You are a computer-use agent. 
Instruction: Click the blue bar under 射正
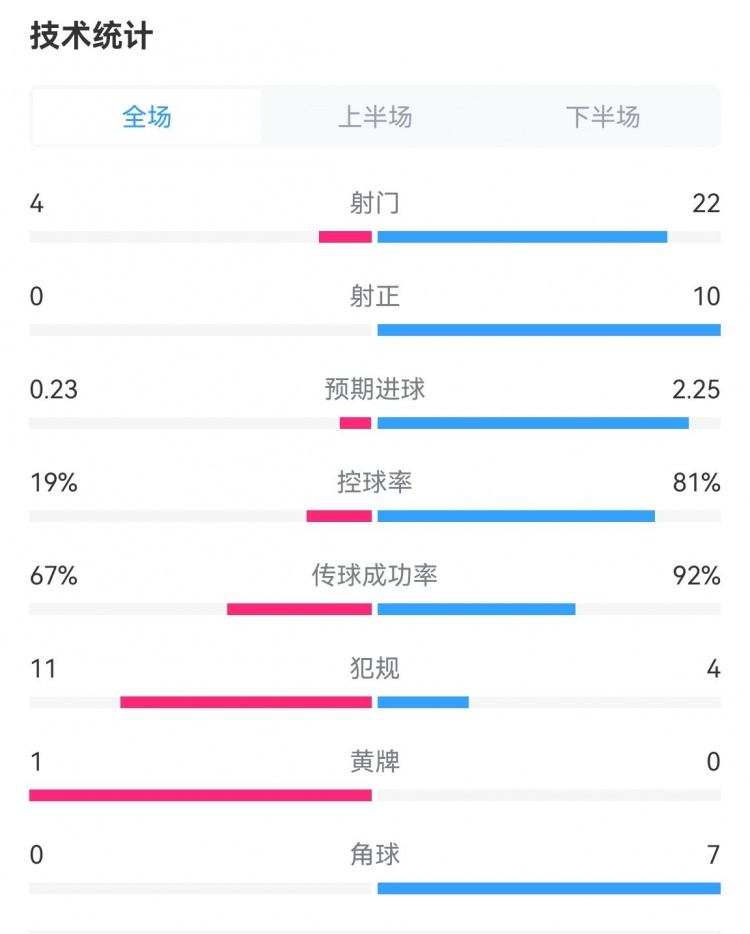pos(549,330)
